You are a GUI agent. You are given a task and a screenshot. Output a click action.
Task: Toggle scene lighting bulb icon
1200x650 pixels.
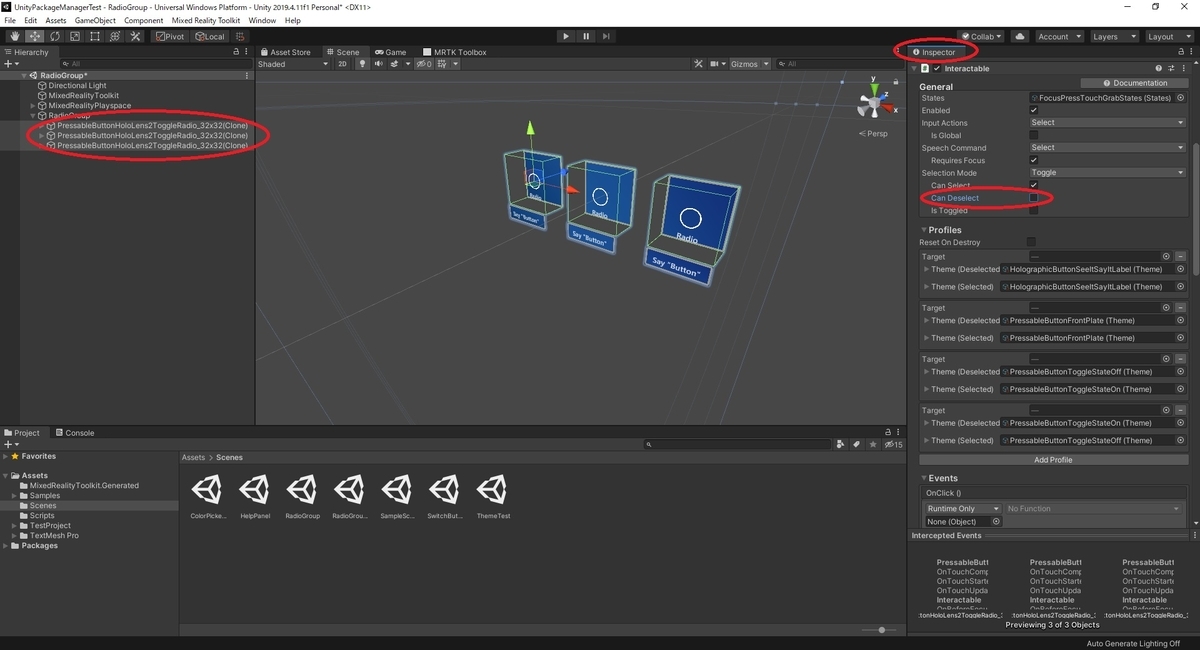363,64
